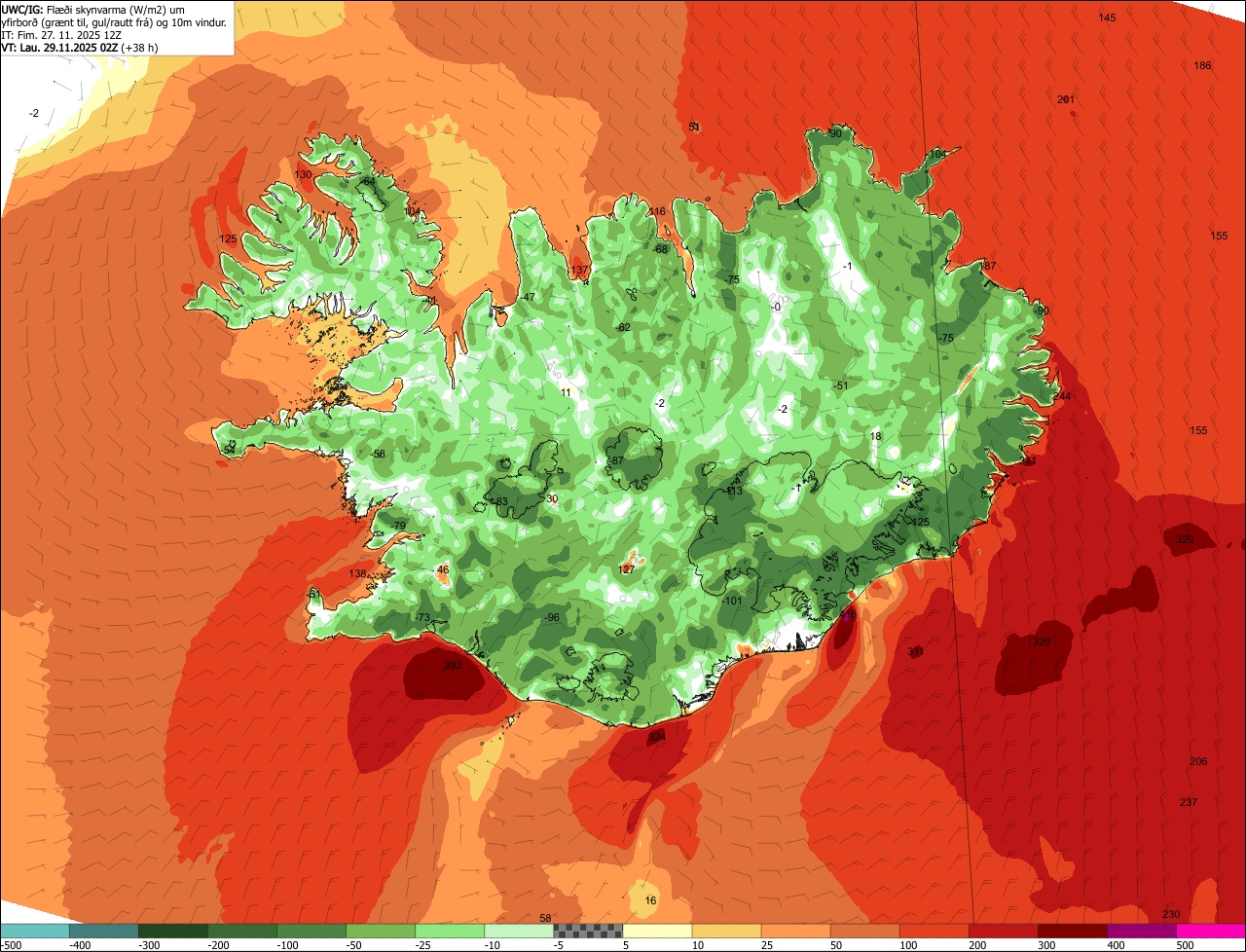Image resolution: width=1246 pixels, height=952 pixels.
Task: Click the gray checkered -5 to 5 swatch
Action: pos(588,931)
